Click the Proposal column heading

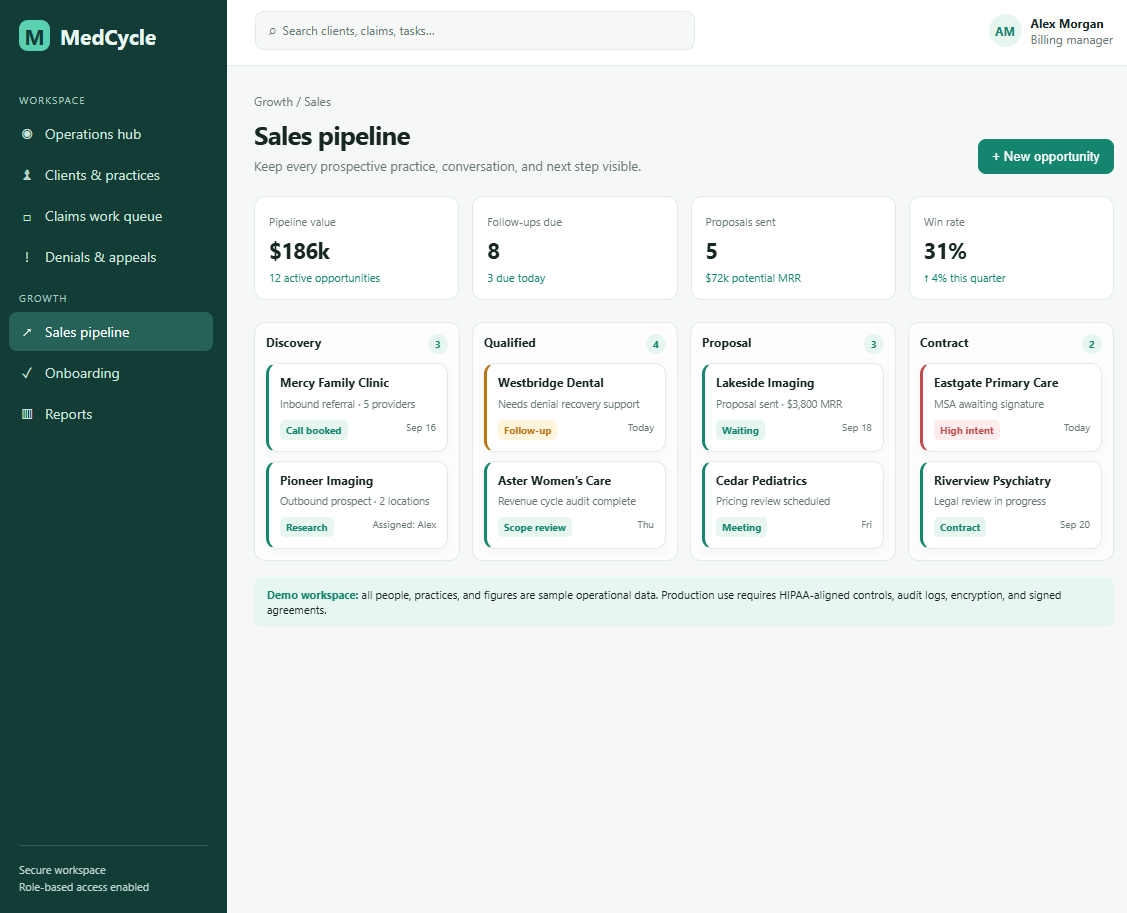point(727,343)
